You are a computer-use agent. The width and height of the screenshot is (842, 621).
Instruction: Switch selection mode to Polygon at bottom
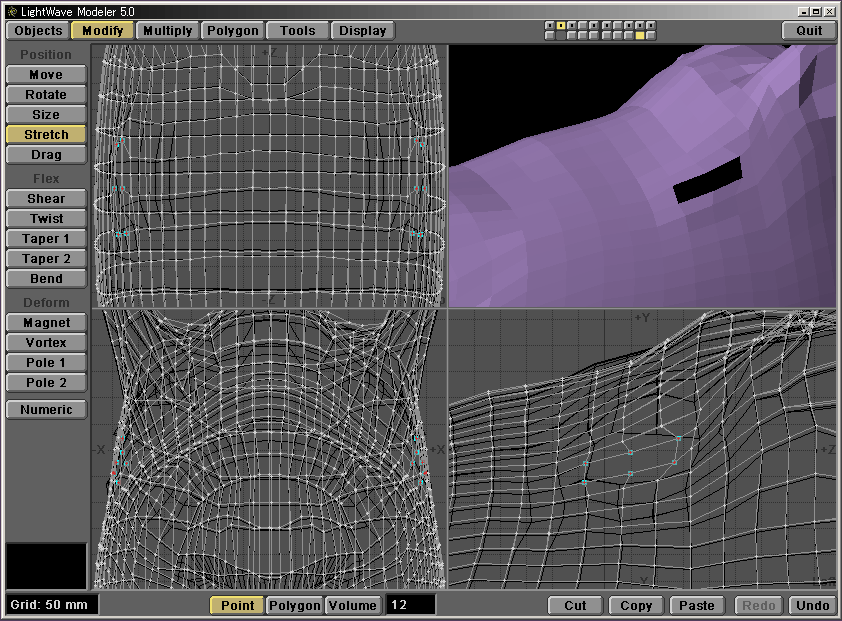(x=294, y=605)
